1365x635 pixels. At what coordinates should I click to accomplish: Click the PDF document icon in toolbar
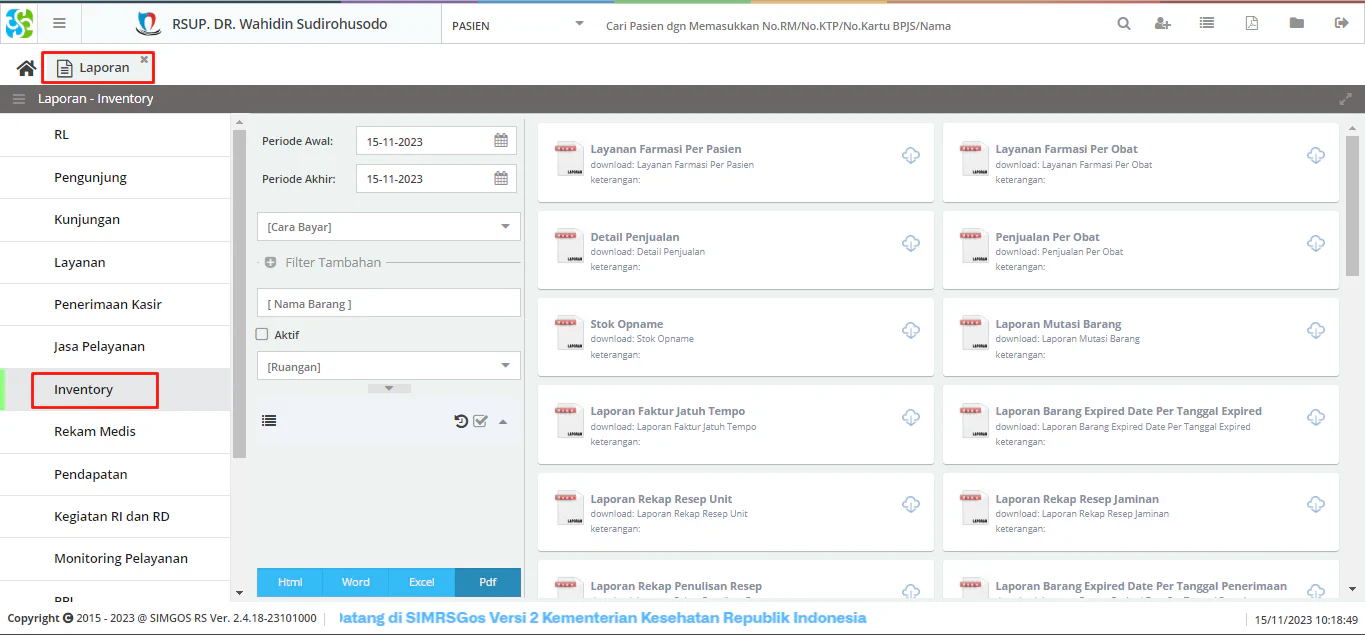click(x=1252, y=23)
